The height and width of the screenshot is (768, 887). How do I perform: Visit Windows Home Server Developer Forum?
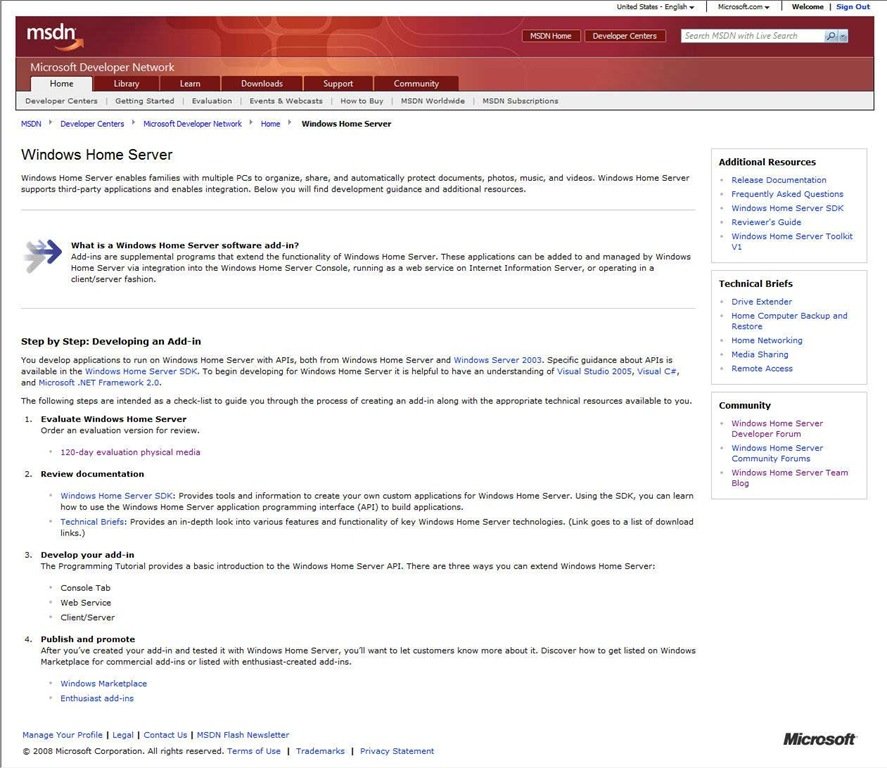tap(777, 429)
